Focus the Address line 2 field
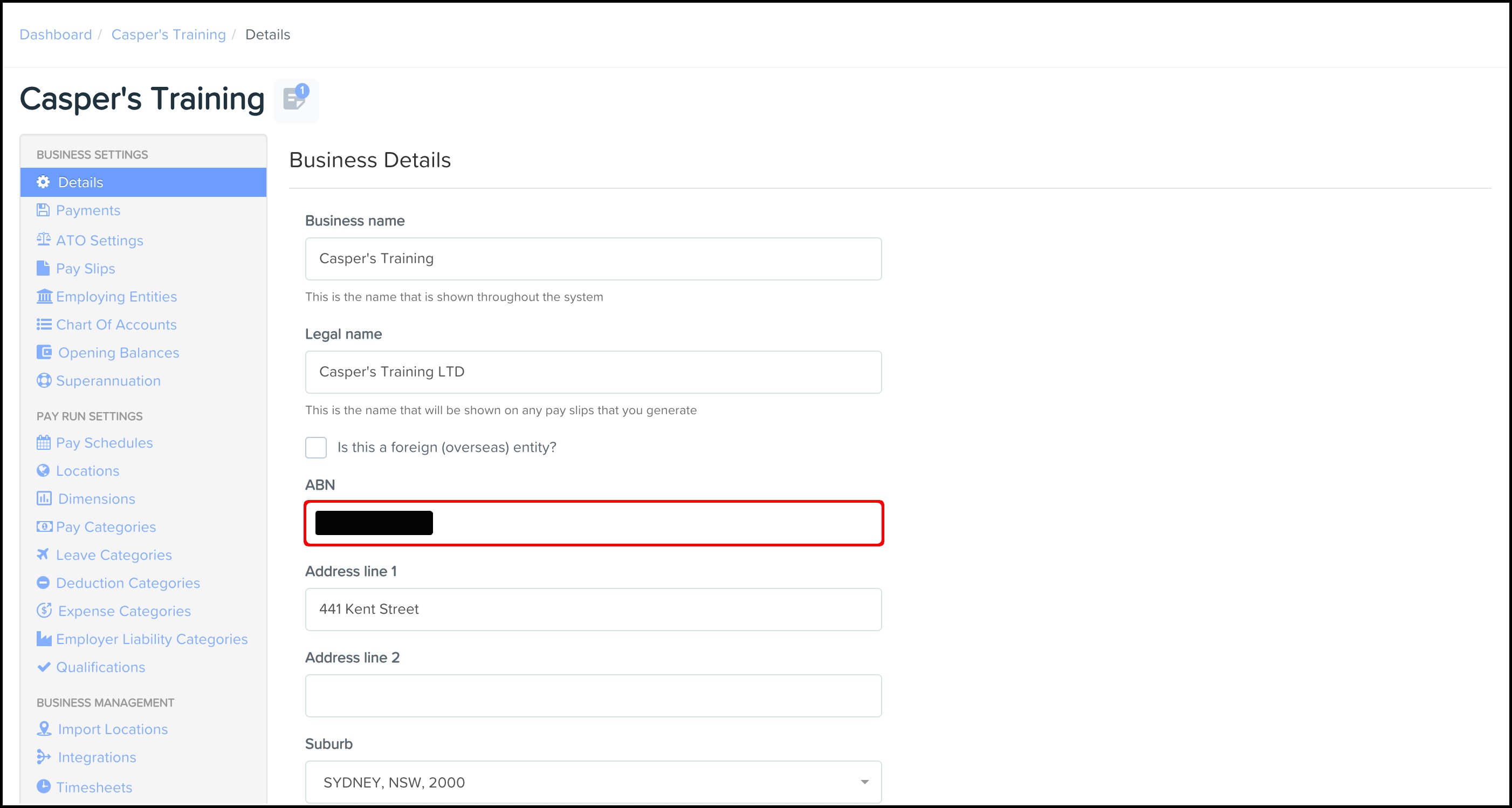Viewport: 1512px width, 808px height. [593, 696]
